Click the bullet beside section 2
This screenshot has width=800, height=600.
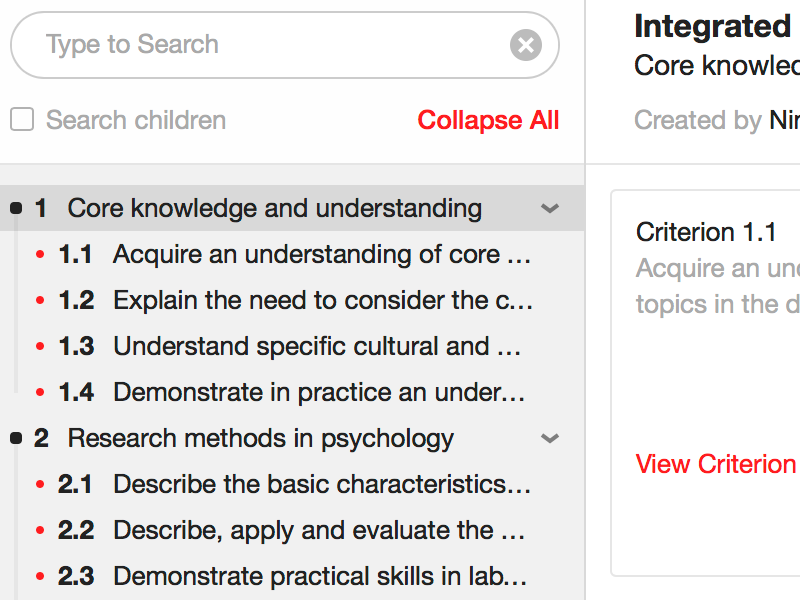coord(16,438)
